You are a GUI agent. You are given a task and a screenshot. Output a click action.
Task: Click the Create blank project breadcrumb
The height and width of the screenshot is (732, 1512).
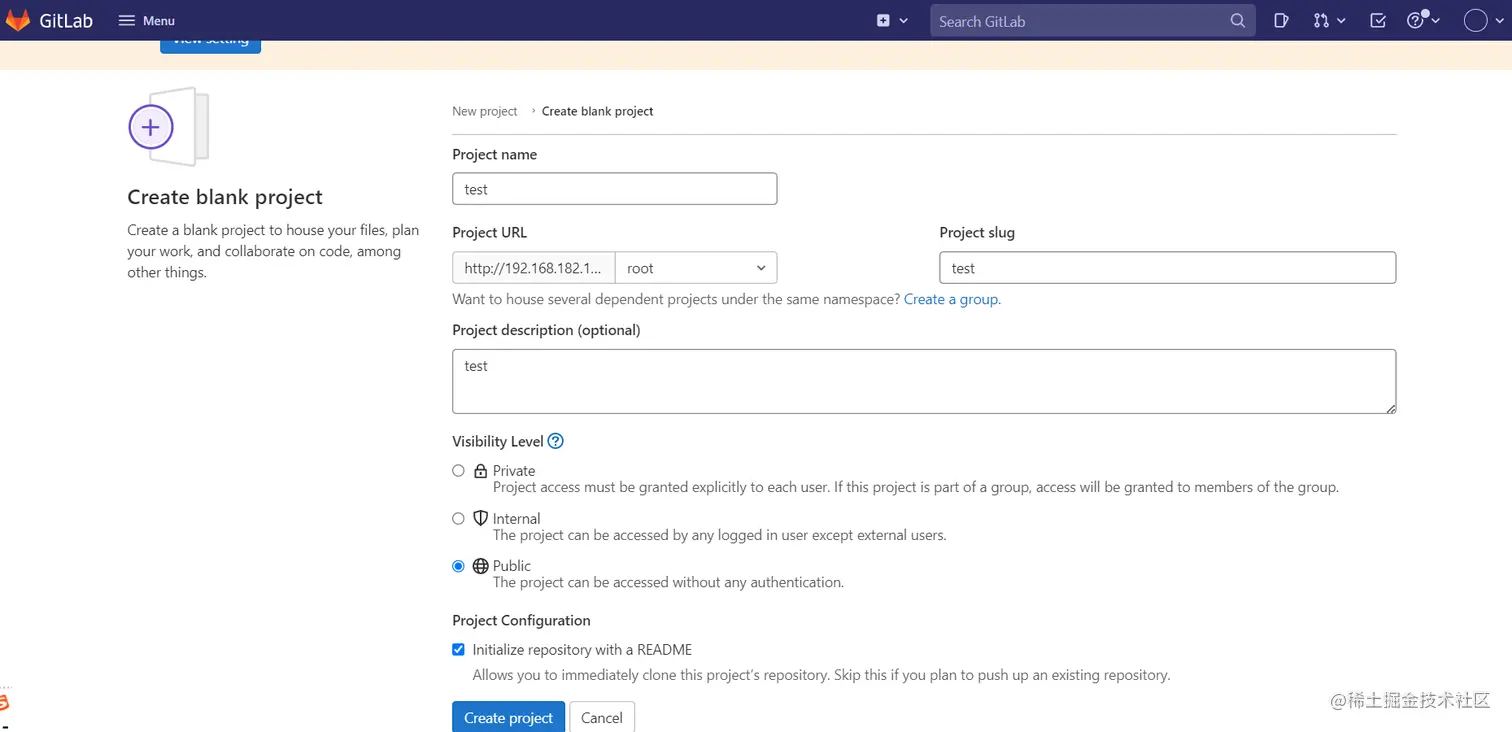tap(597, 111)
